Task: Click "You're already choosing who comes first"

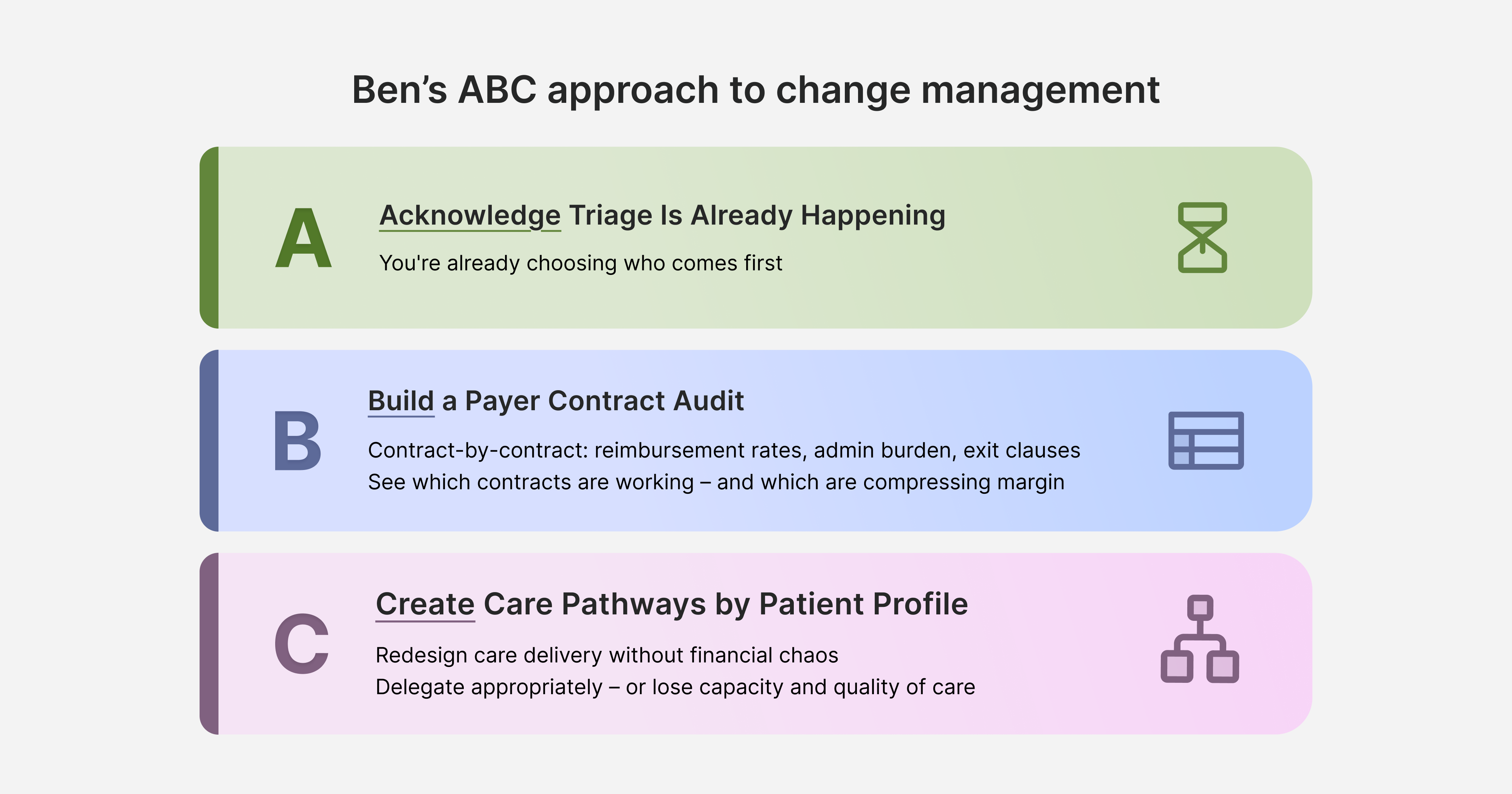Action: pos(581,263)
